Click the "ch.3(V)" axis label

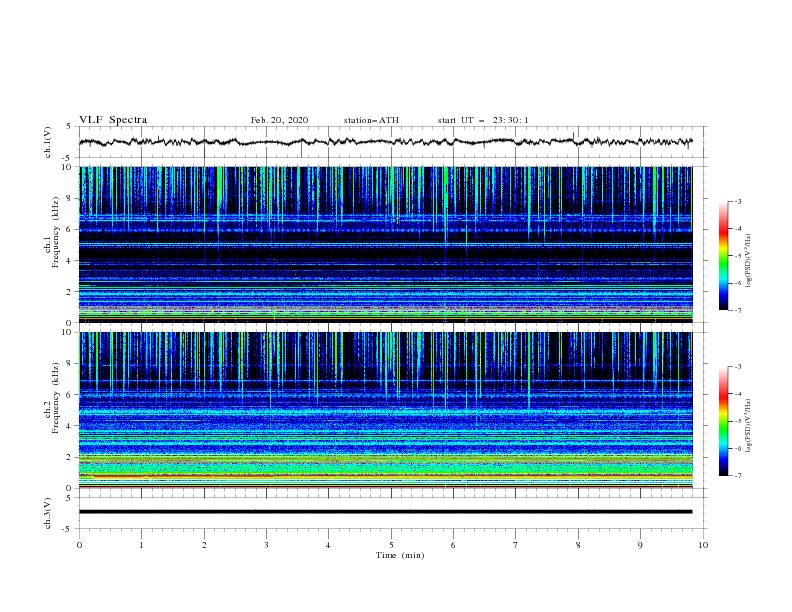tap(48, 513)
